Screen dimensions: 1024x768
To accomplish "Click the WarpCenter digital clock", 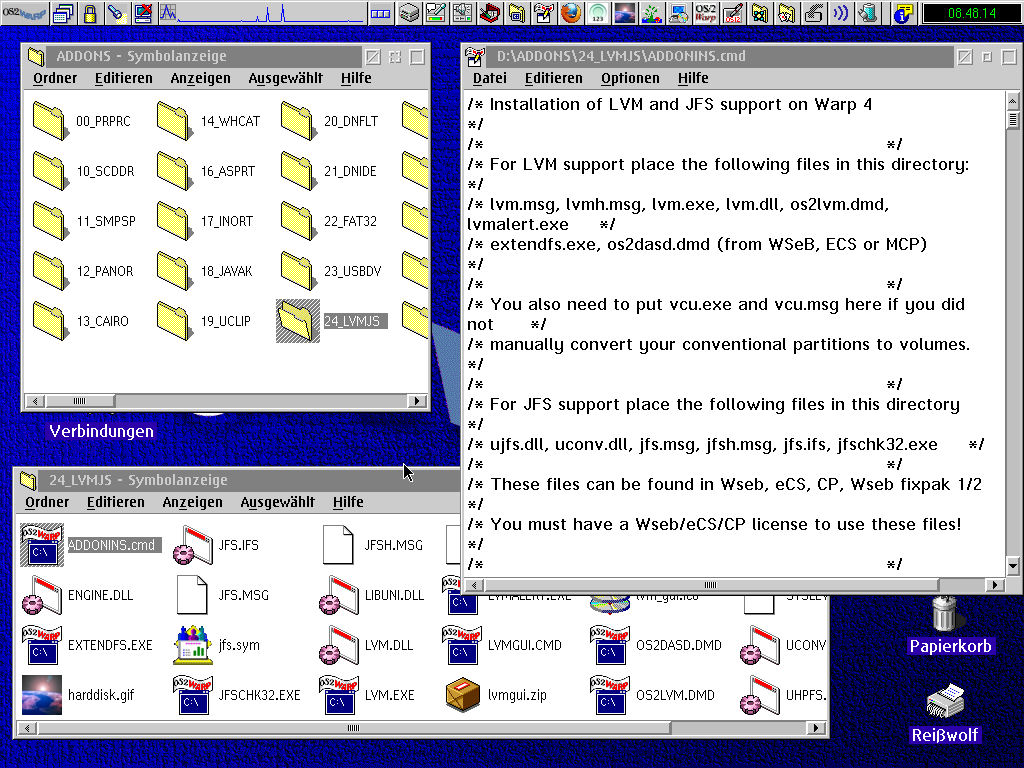I will pyautogui.click(x=972, y=13).
